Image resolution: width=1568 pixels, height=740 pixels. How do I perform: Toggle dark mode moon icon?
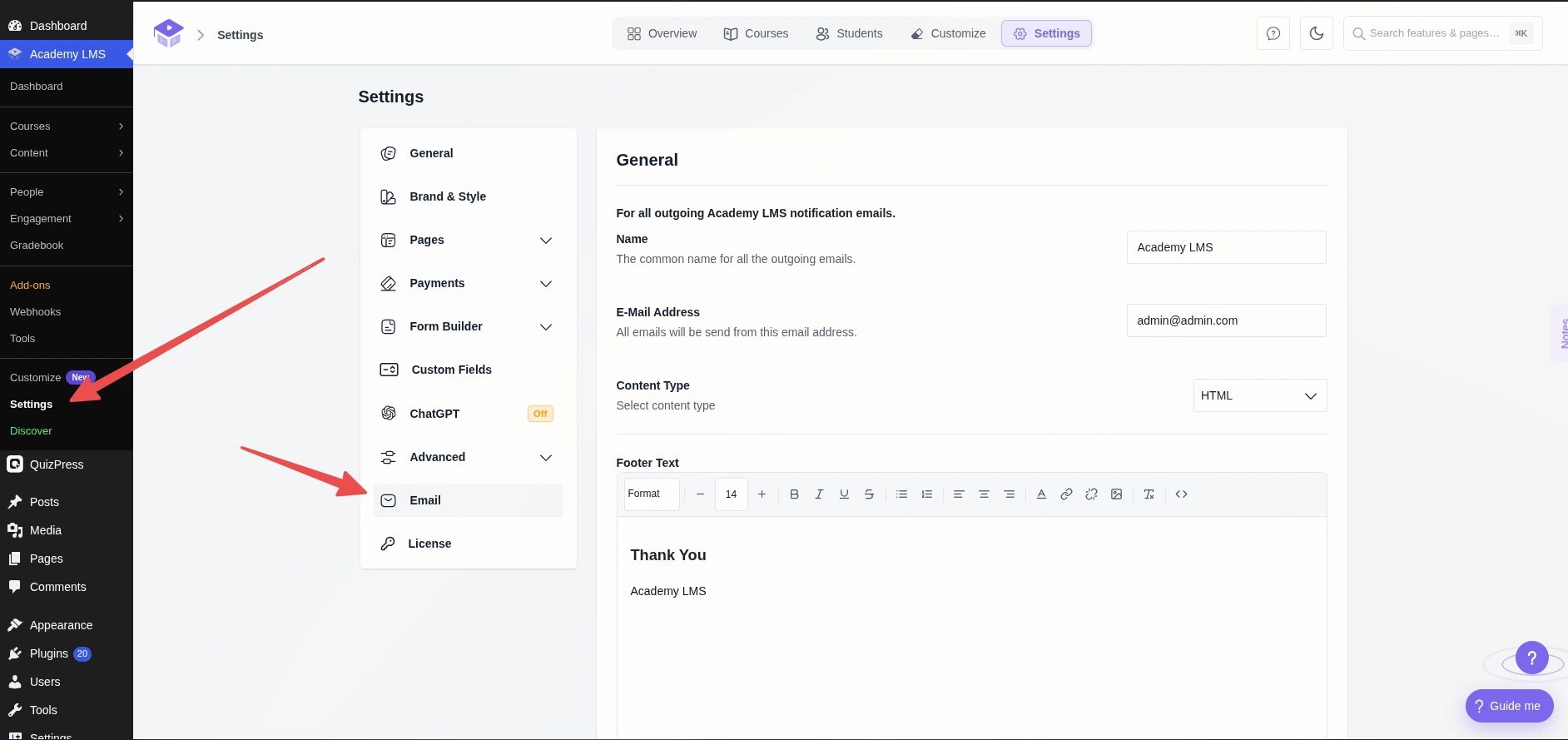1317,33
